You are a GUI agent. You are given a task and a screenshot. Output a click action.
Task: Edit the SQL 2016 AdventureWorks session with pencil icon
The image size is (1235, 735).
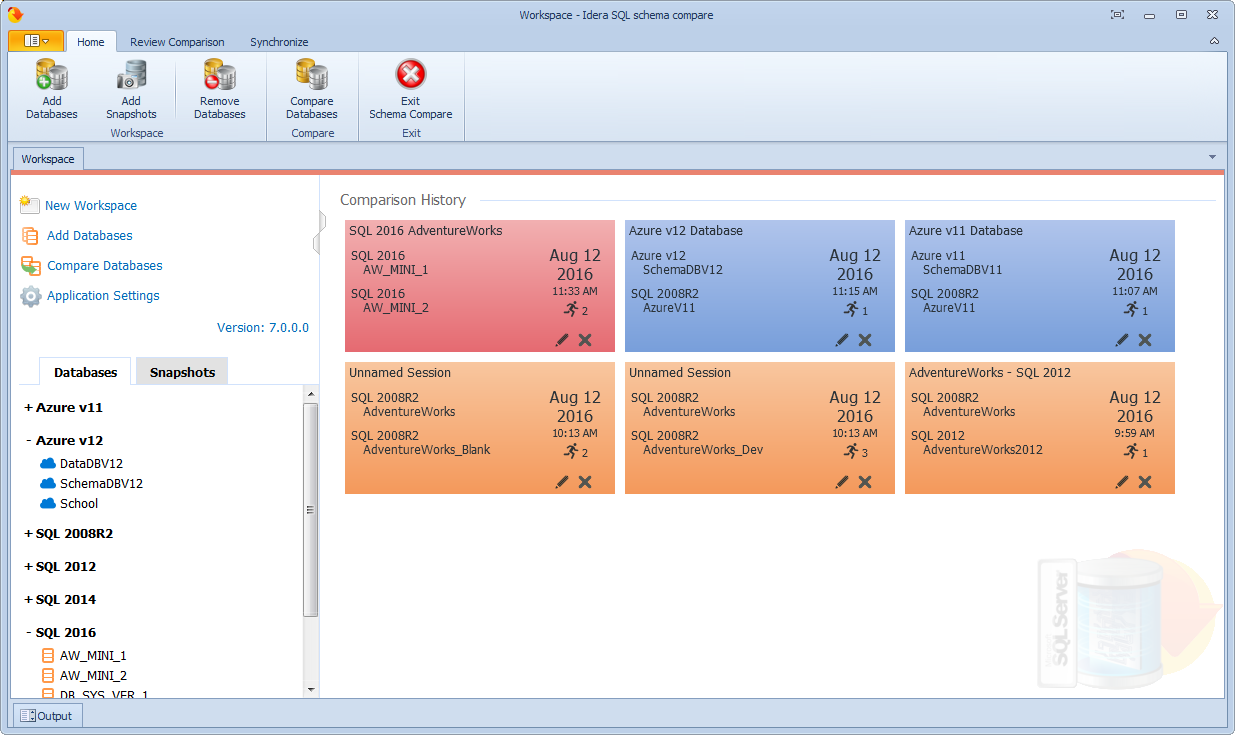[562, 340]
